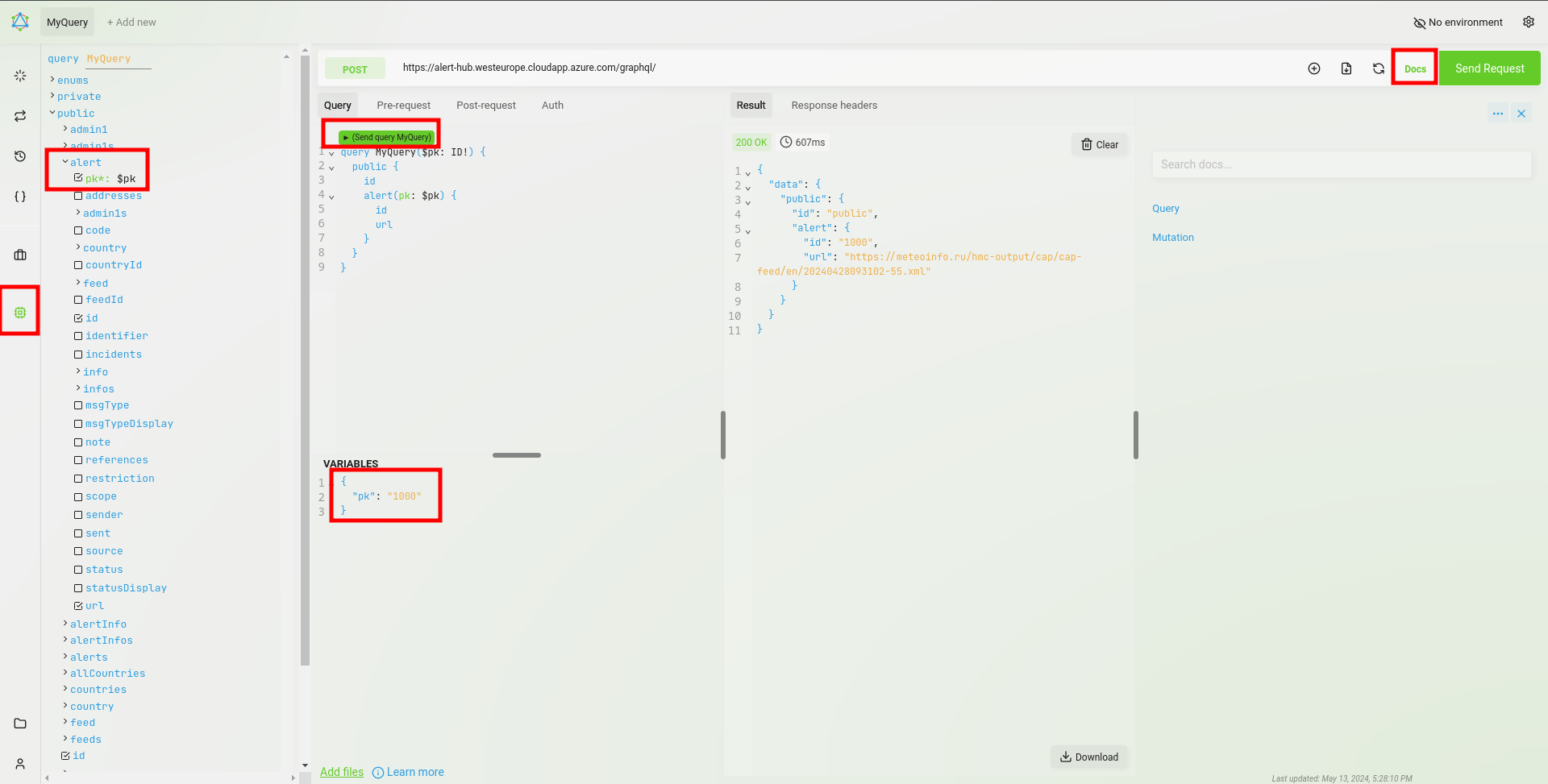
Task: Click the curly braces icon in the sidebar
Action: [x=20, y=197]
